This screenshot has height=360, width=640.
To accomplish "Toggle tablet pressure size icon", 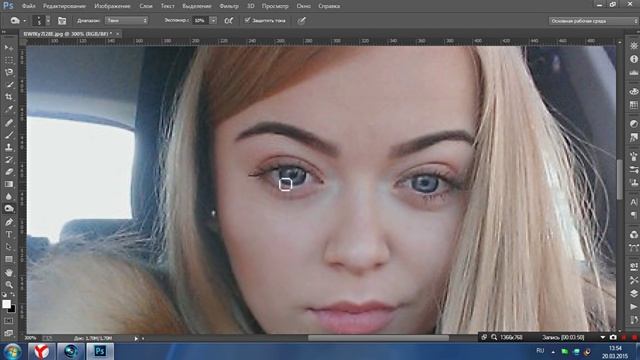I will [x=301, y=20].
